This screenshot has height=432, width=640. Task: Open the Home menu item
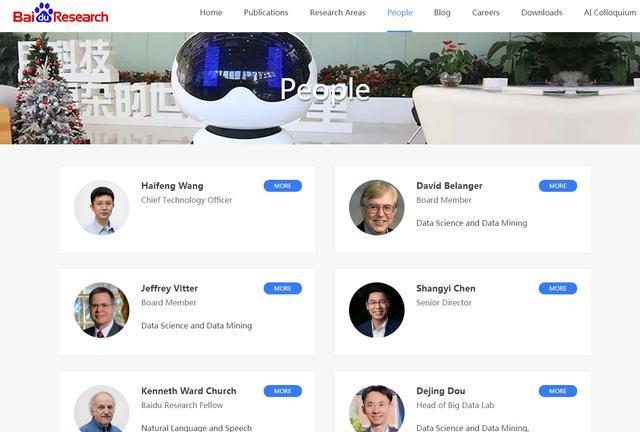(211, 13)
